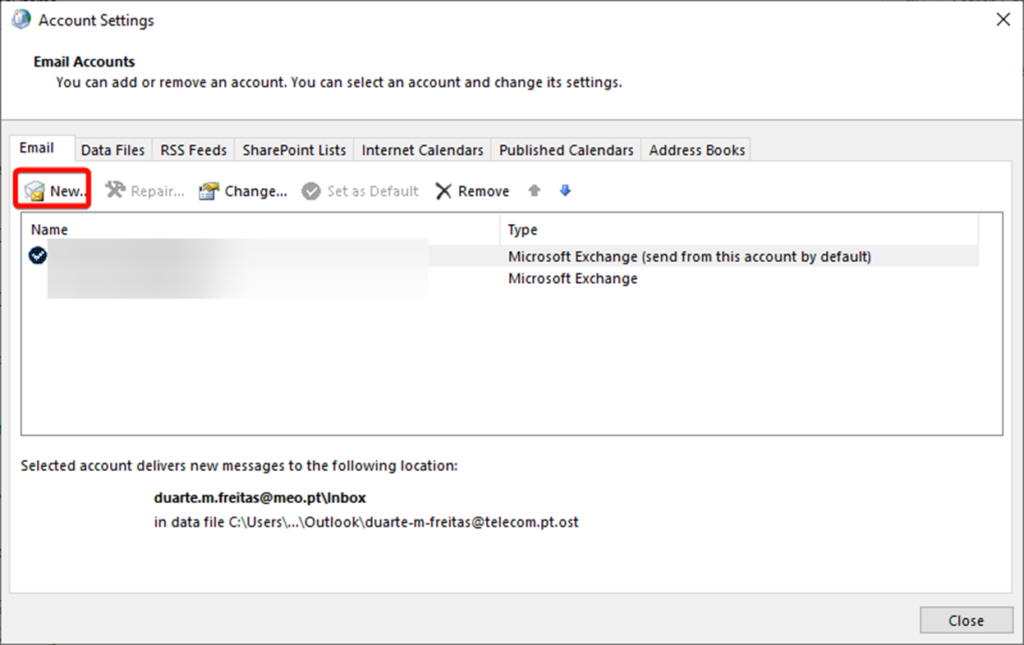
Task: Click the Repair tools icon
Action: click(x=116, y=191)
